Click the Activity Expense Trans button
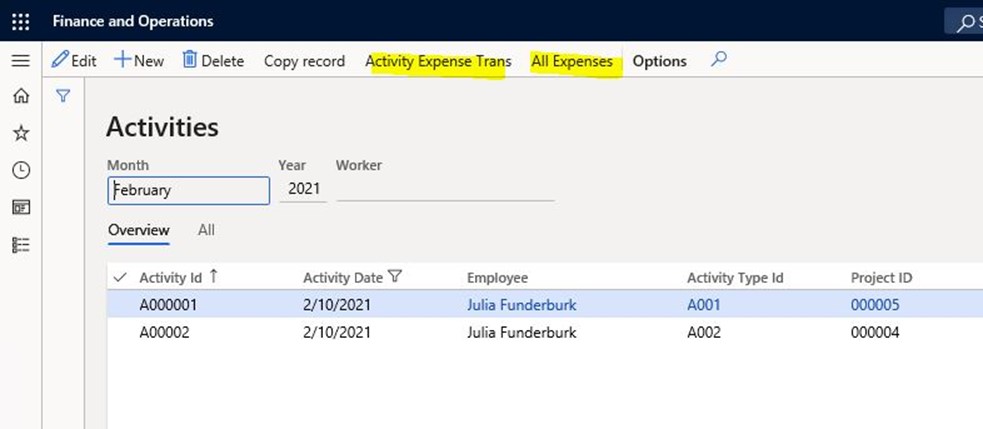The image size is (983, 429). pos(438,61)
